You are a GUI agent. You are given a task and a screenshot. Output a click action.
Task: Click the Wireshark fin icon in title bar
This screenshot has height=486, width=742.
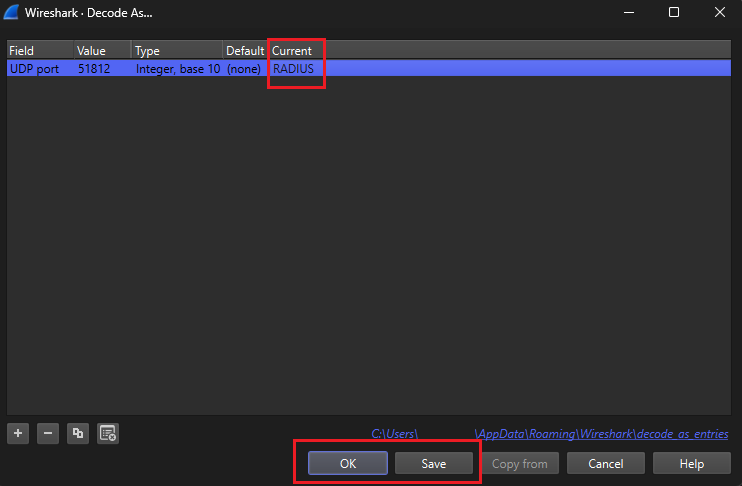click(11, 12)
